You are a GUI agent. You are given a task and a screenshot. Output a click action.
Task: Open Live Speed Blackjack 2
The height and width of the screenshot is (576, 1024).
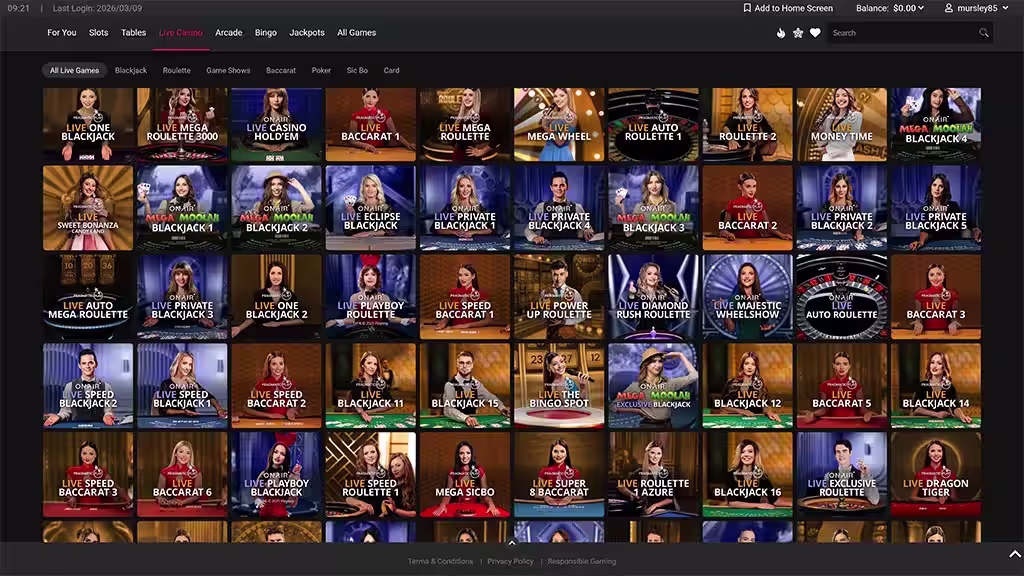click(88, 386)
